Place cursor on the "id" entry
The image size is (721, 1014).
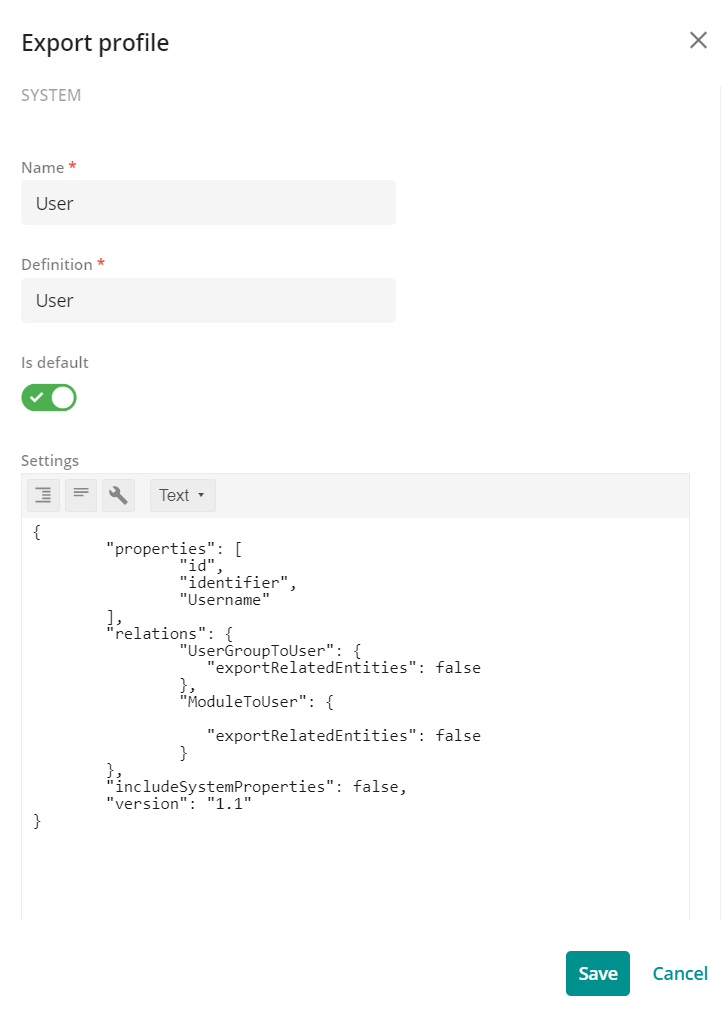coord(202,566)
